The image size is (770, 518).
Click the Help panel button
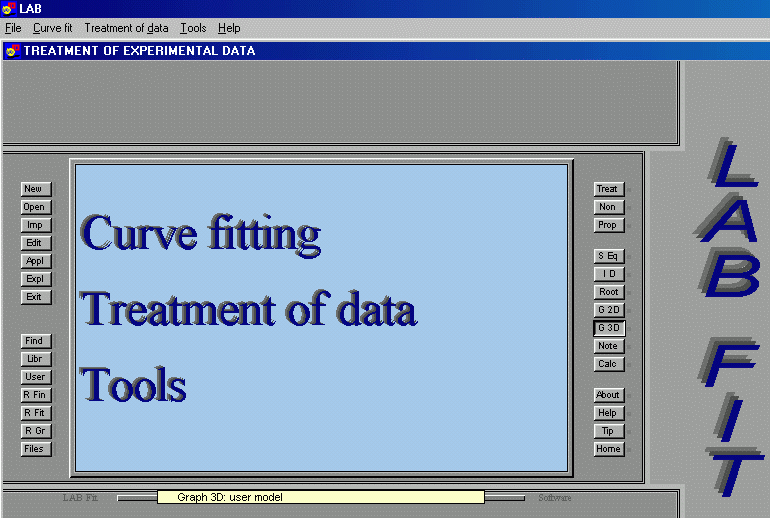click(x=609, y=413)
